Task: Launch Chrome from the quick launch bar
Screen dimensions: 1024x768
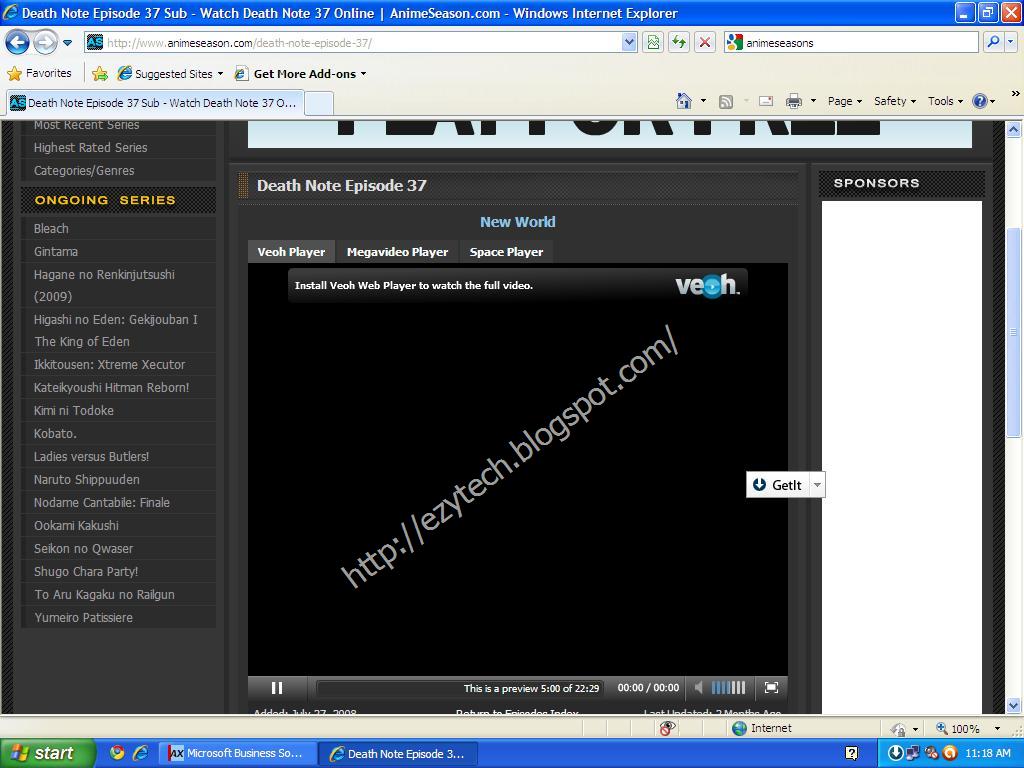Action: (x=117, y=753)
